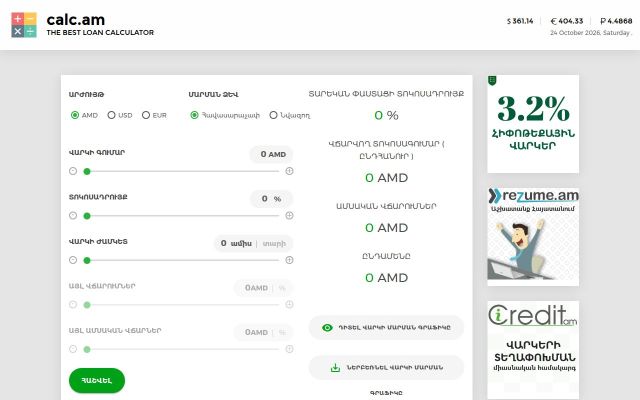Click the other payments slider handle
The image size is (640, 400).
point(87,305)
